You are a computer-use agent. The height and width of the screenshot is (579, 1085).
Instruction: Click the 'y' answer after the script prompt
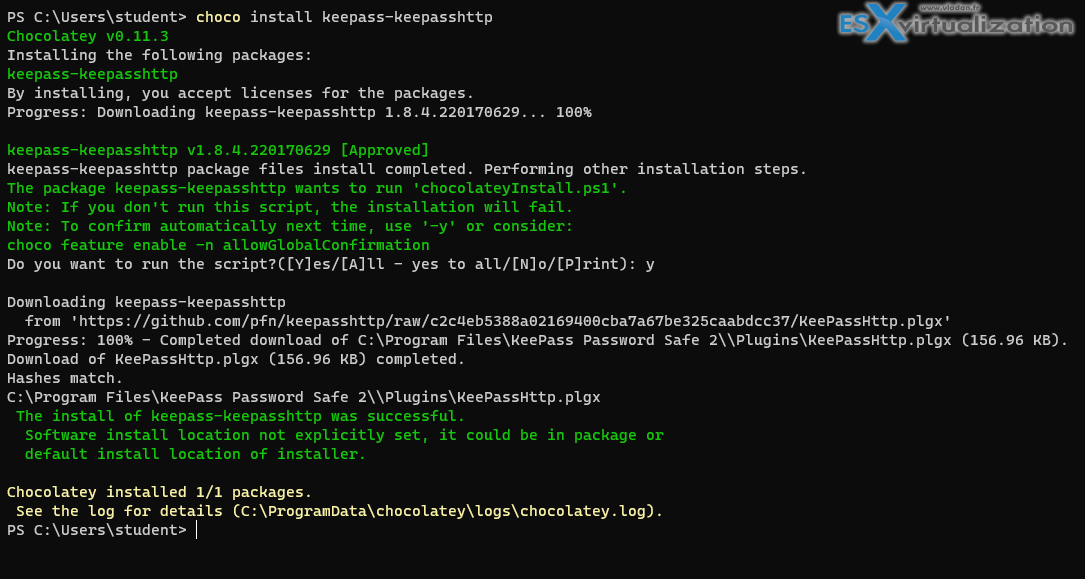tap(650, 265)
